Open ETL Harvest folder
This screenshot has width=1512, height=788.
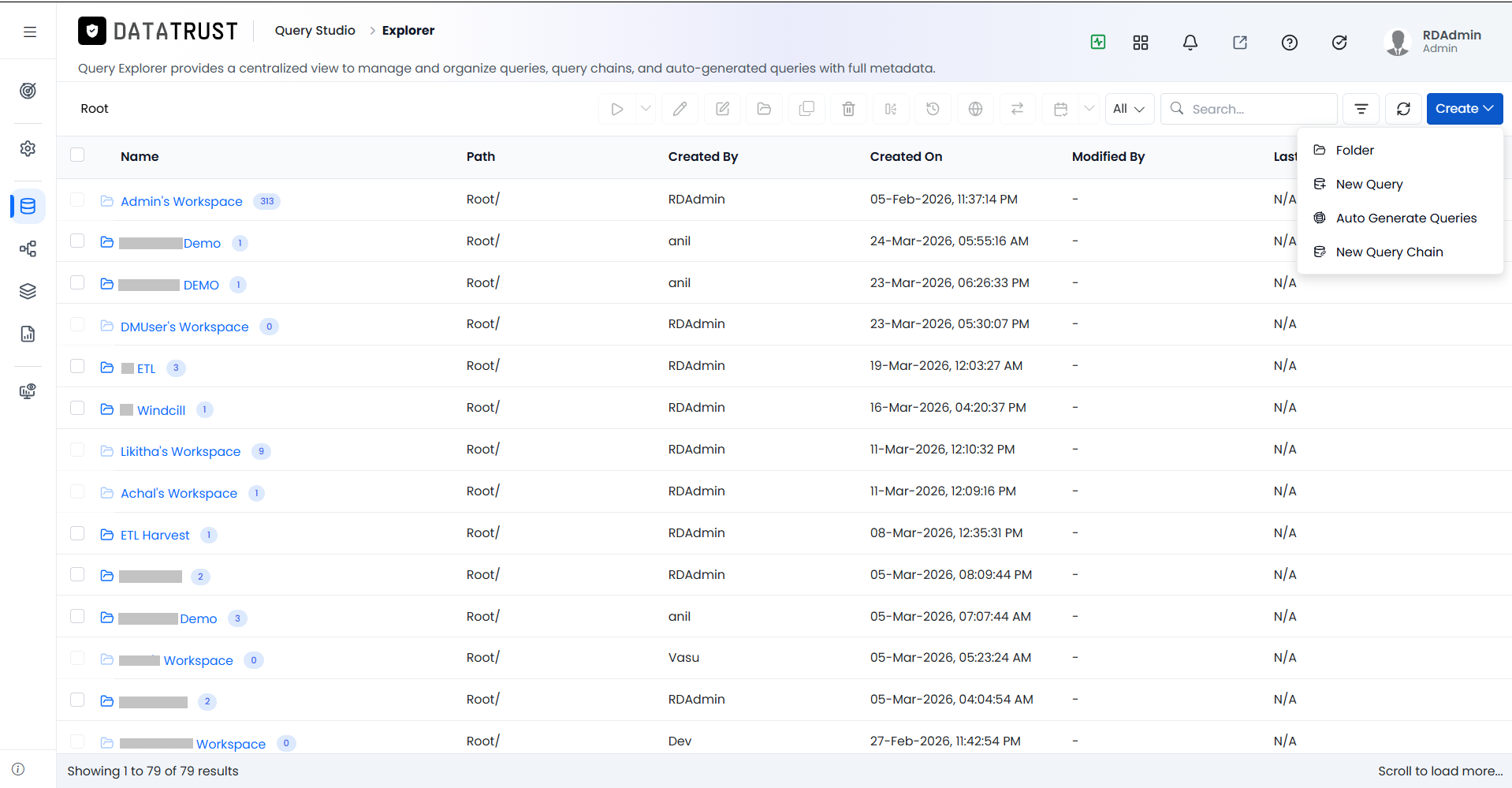155,535
